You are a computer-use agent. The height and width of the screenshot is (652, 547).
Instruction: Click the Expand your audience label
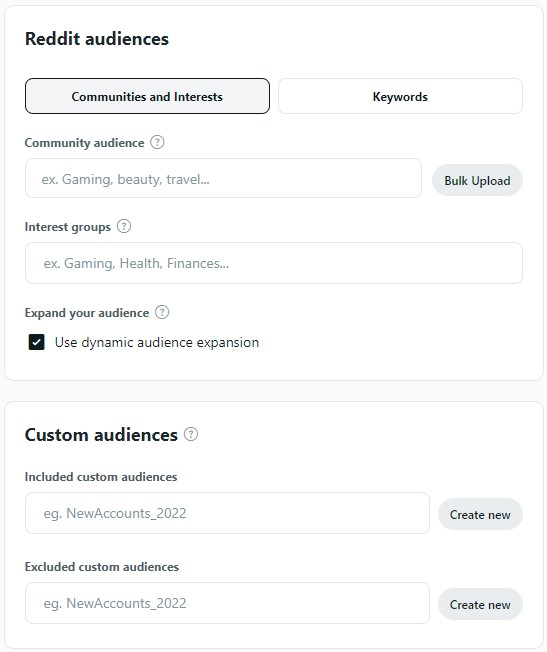click(87, 313)
